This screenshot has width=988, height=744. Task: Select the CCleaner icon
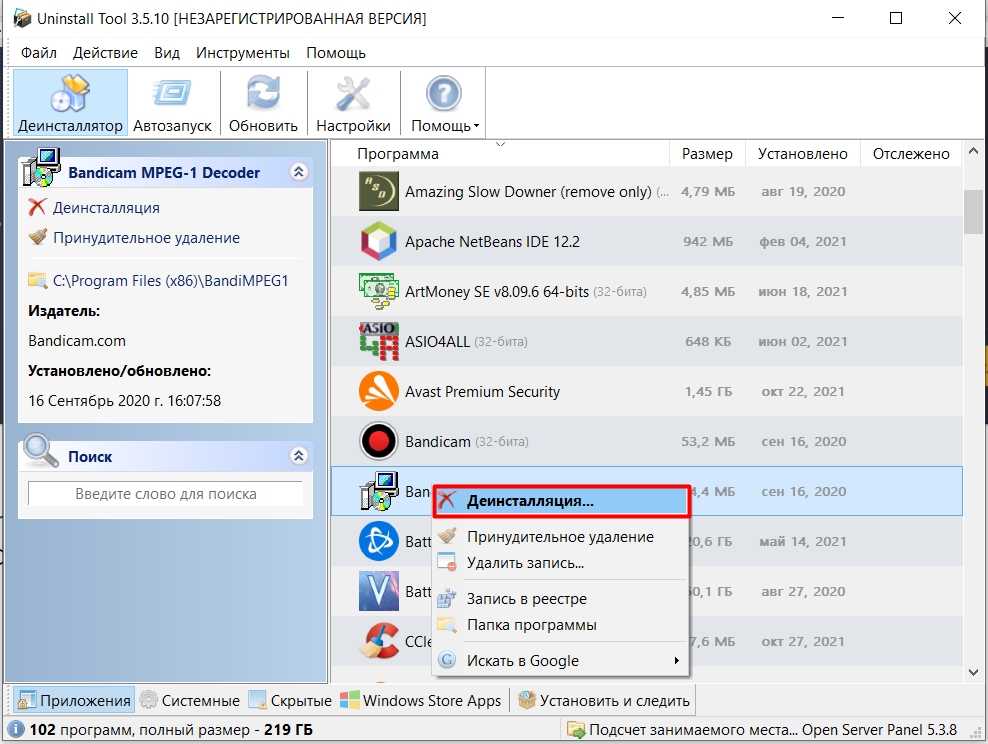pos(379,641)
